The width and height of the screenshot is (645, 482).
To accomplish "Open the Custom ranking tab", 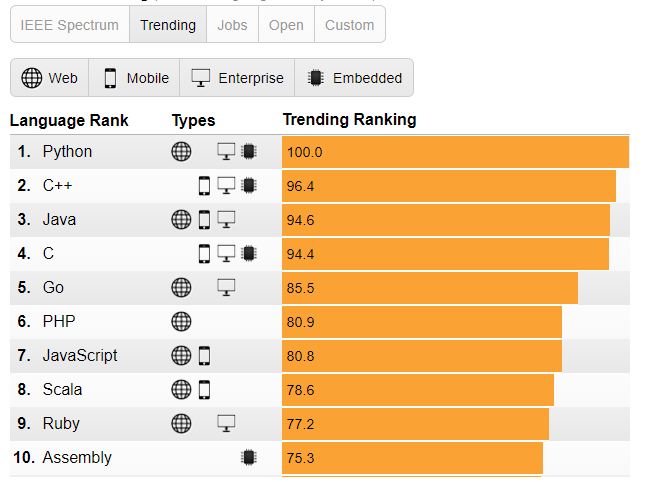I will pyautogui.click(x=350, y=25).
